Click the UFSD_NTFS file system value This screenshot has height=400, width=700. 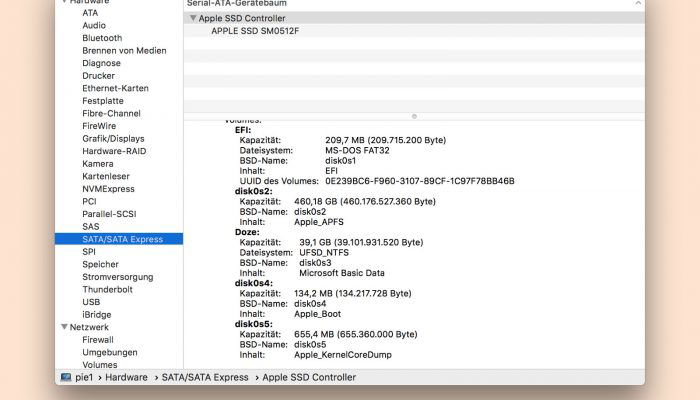(324, 253)
